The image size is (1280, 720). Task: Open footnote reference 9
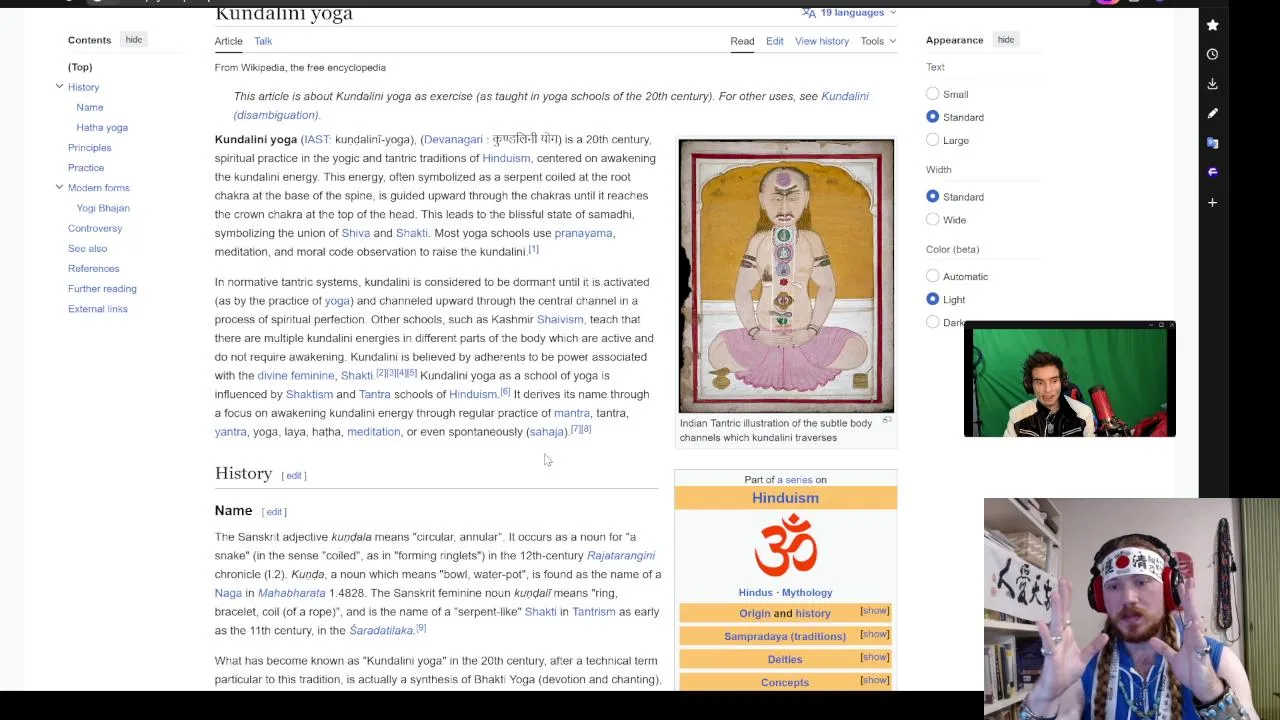pyautogui.click(x=421, y=628)
